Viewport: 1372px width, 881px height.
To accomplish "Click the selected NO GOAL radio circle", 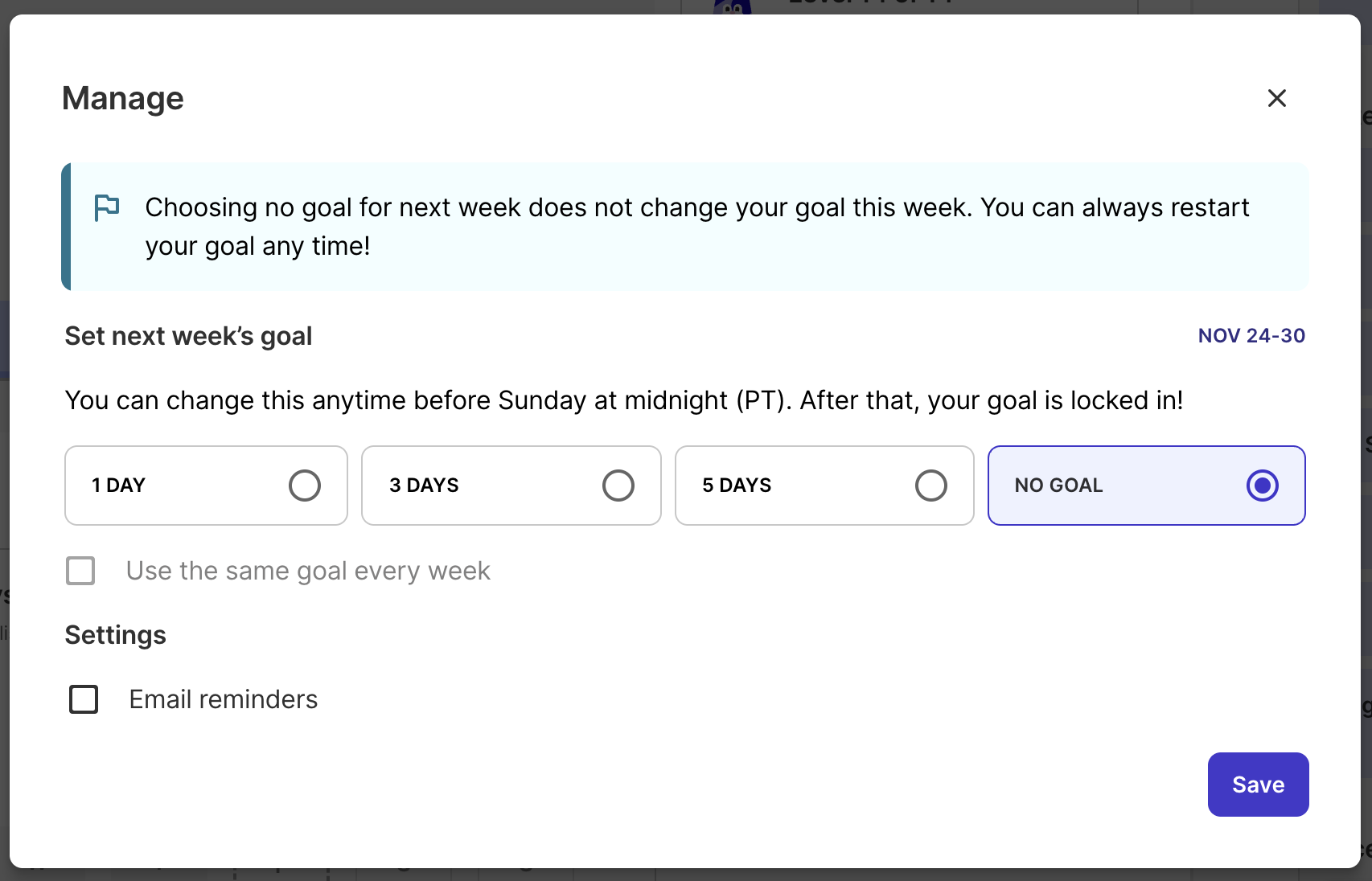I will click(x=1262, y=486).
